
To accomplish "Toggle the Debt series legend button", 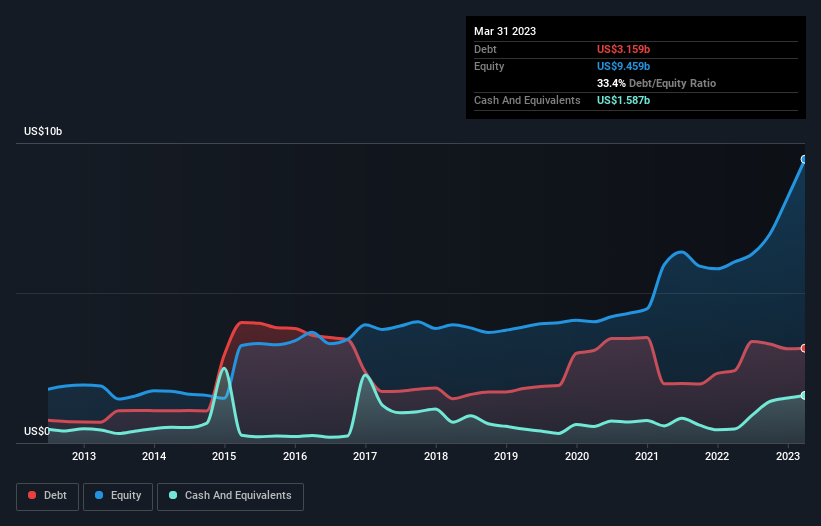I will coord(48,496).
